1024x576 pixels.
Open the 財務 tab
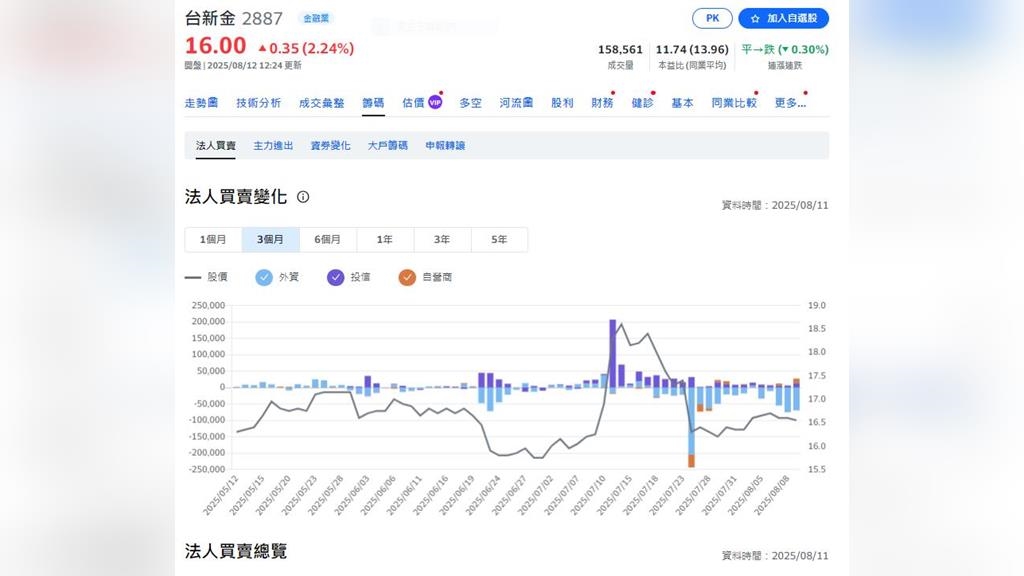pyautogui.click(x=602, y=103)
